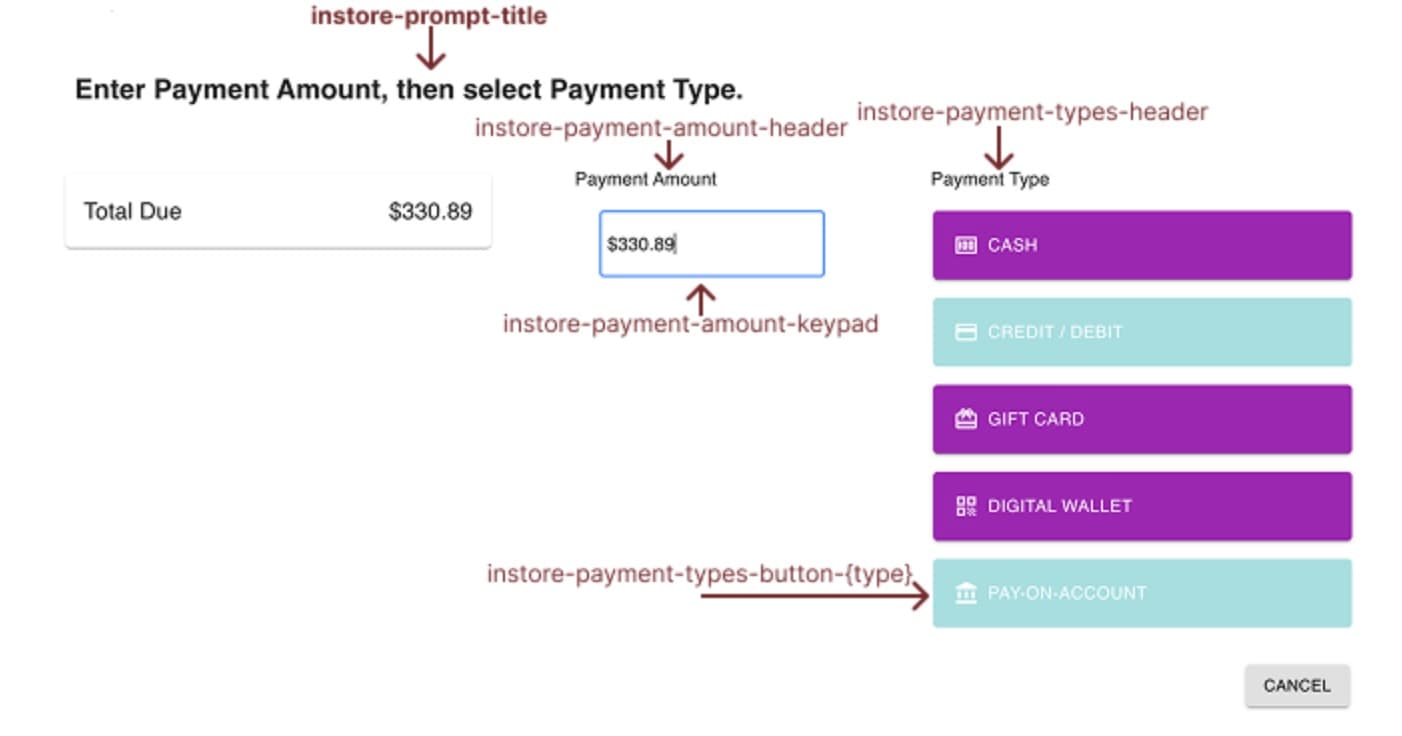
Task: Click the bank icon on PAY-ON-ACCOUNT
Action: 965,593
